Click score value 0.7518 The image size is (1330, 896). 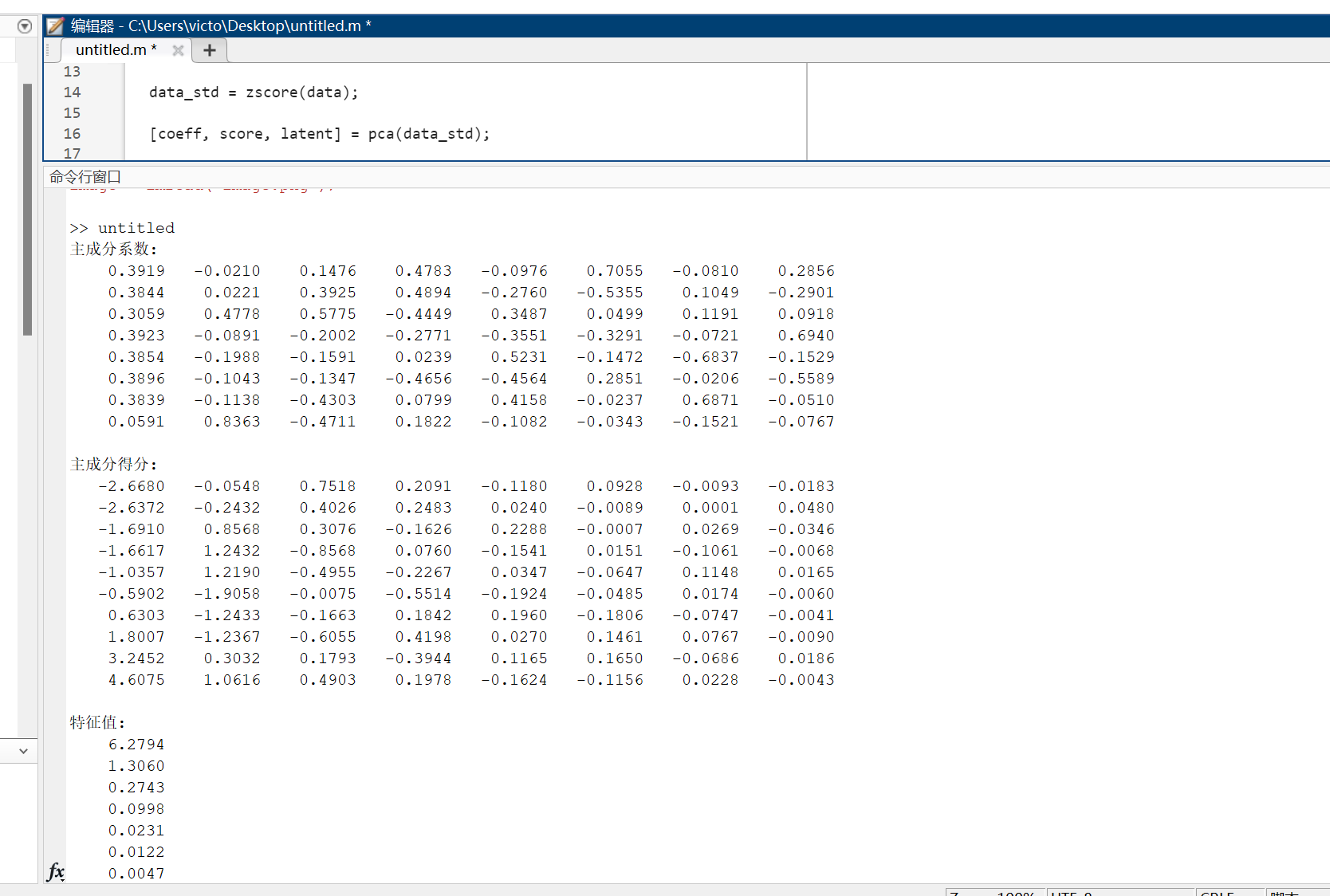point(328,486)
